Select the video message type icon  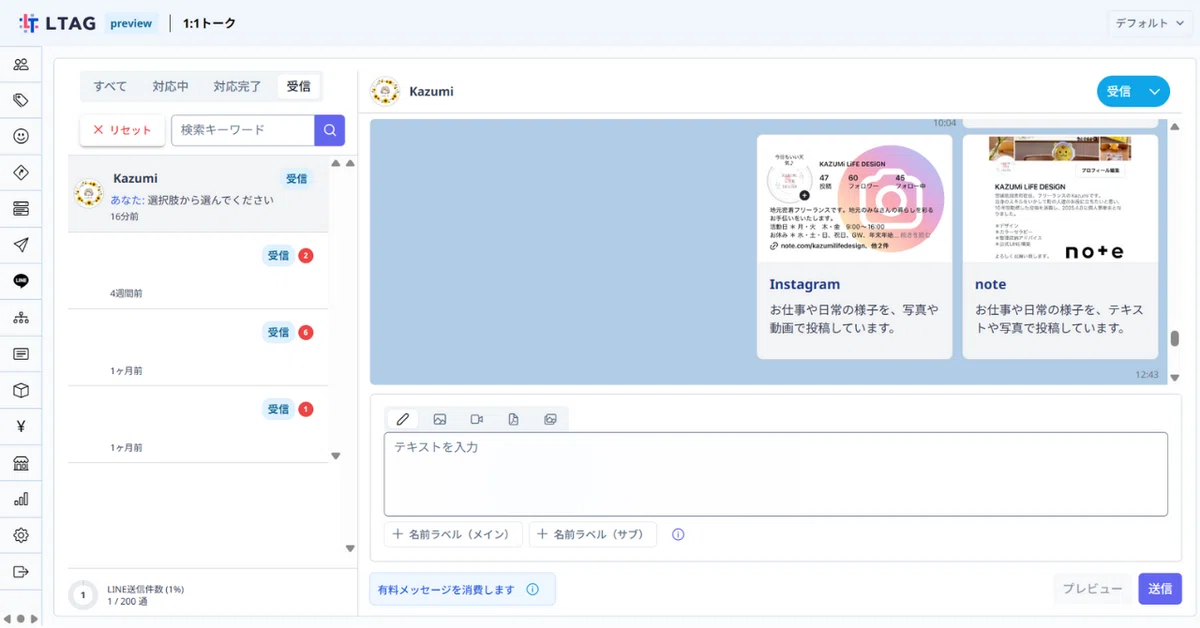click(x=477, y=419)
